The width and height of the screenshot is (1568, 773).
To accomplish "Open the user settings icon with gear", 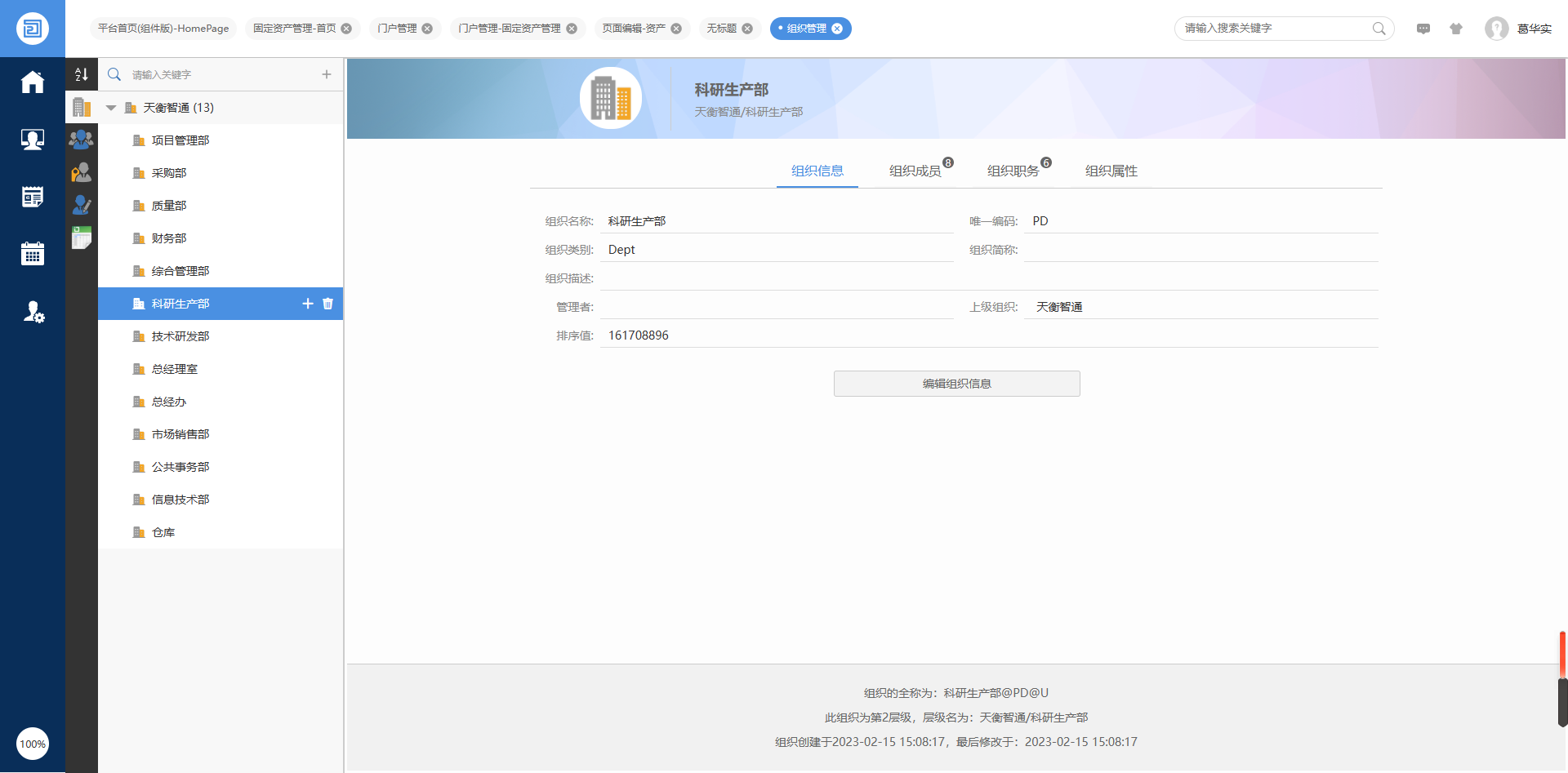I will (x=33, y=312).
